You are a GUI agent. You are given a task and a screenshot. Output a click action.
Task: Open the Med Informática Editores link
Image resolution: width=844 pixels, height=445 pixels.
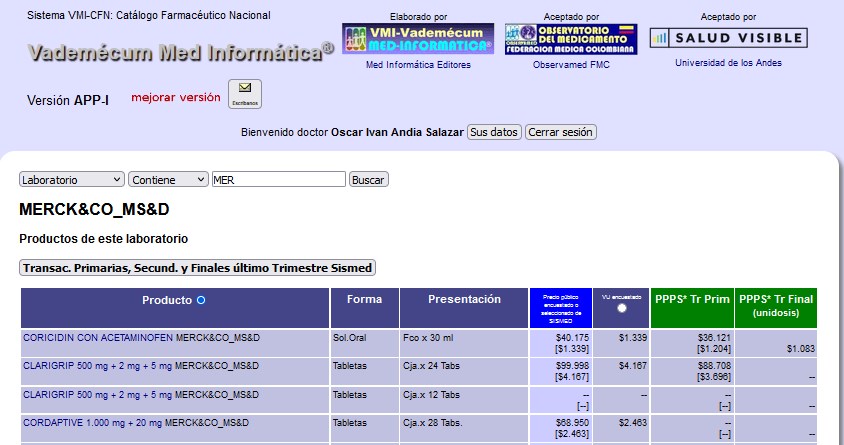click(418, 65)
